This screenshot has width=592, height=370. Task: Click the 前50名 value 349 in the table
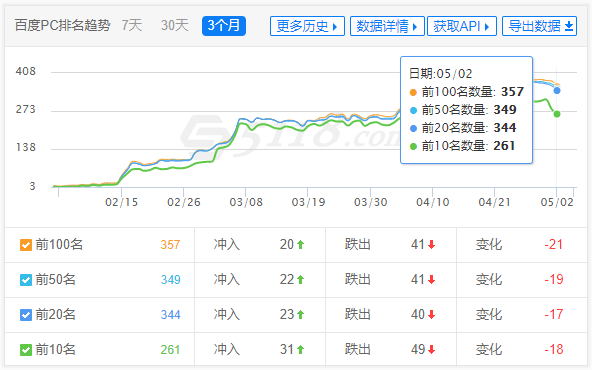point(170,280)
